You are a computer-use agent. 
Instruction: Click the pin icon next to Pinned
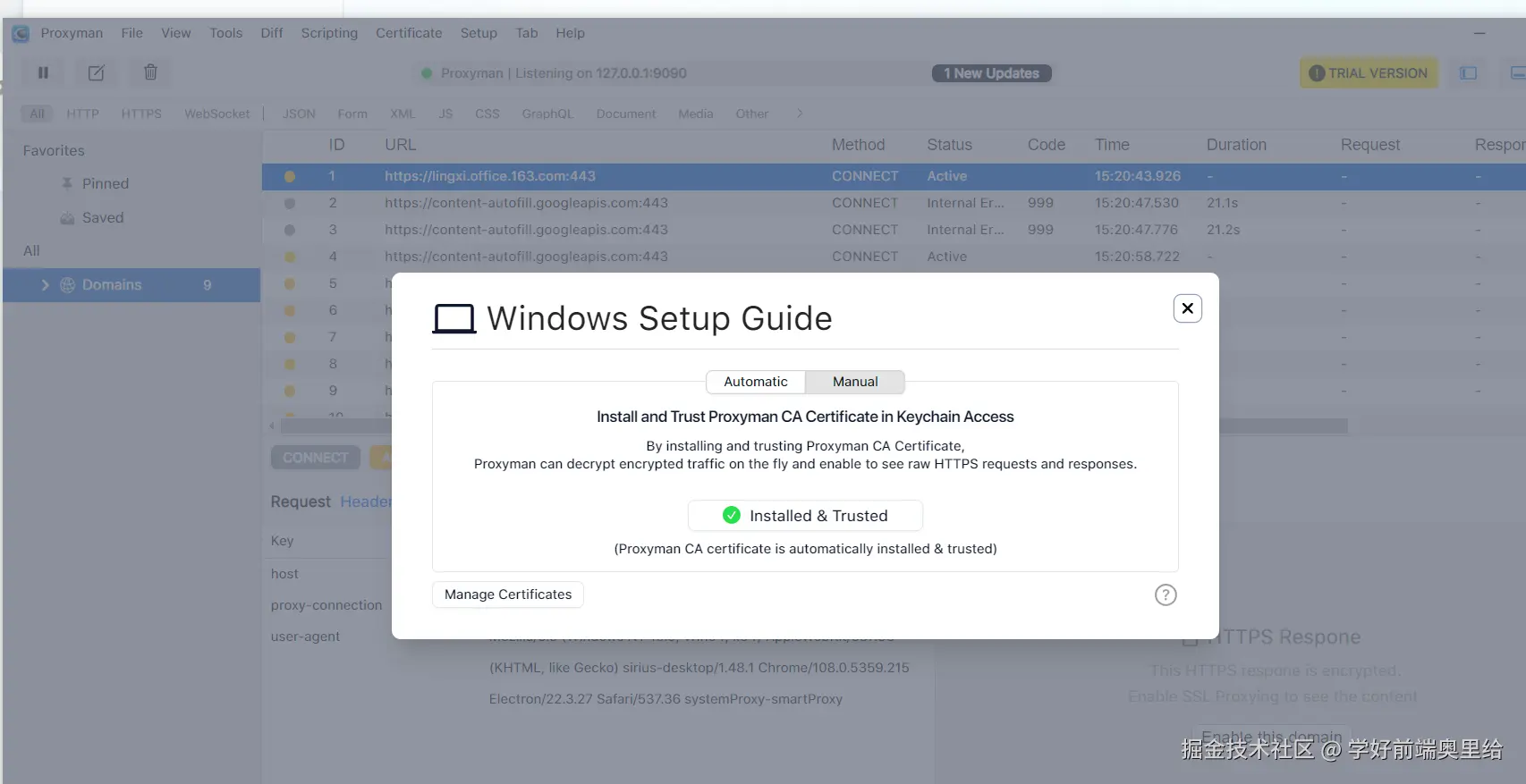[67, 183]
